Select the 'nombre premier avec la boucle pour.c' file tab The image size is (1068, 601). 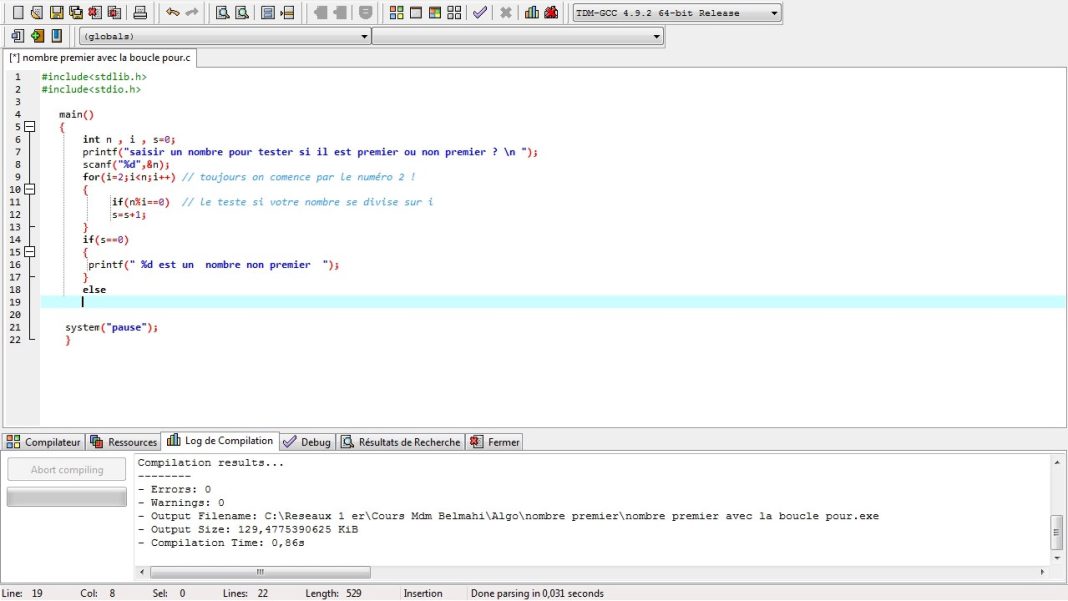[99, 58]
